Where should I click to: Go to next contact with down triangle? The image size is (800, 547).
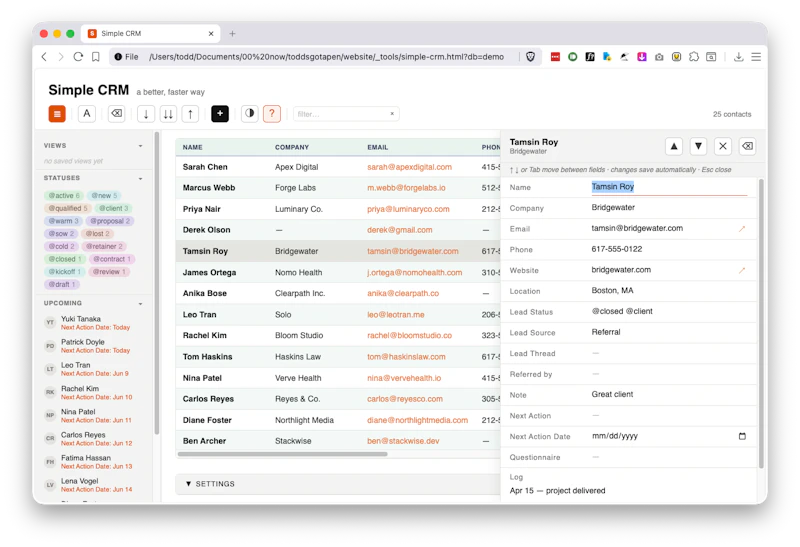coord(698,146)
